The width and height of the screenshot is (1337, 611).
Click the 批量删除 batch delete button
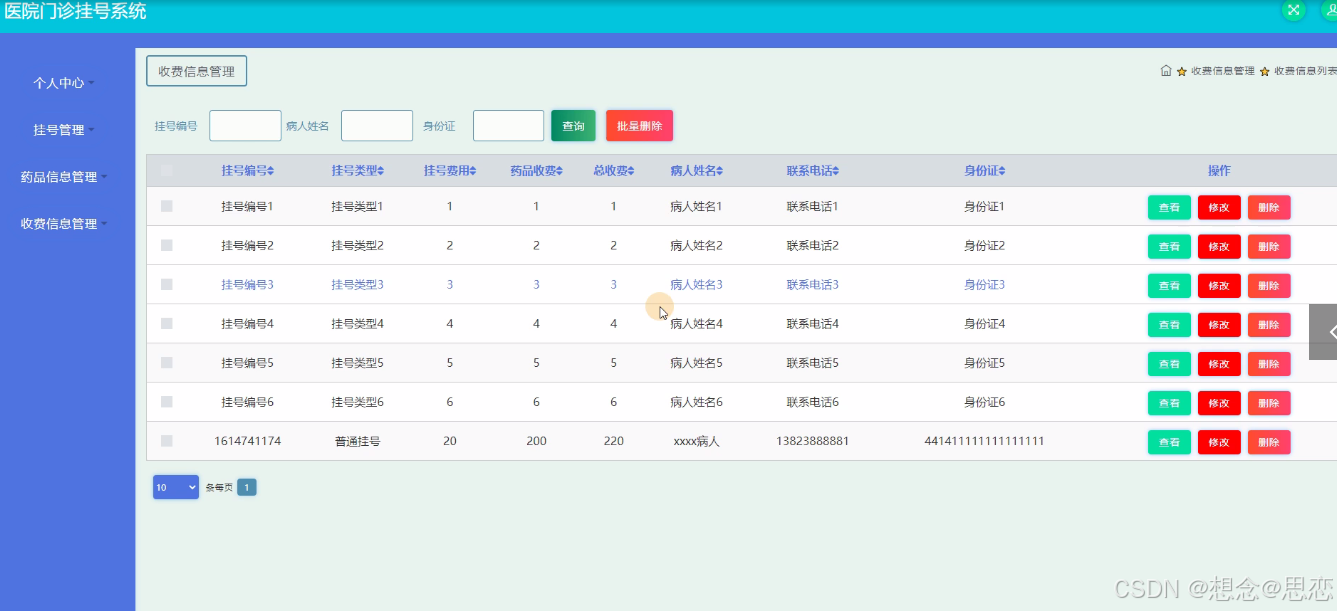tap(639, 126)
